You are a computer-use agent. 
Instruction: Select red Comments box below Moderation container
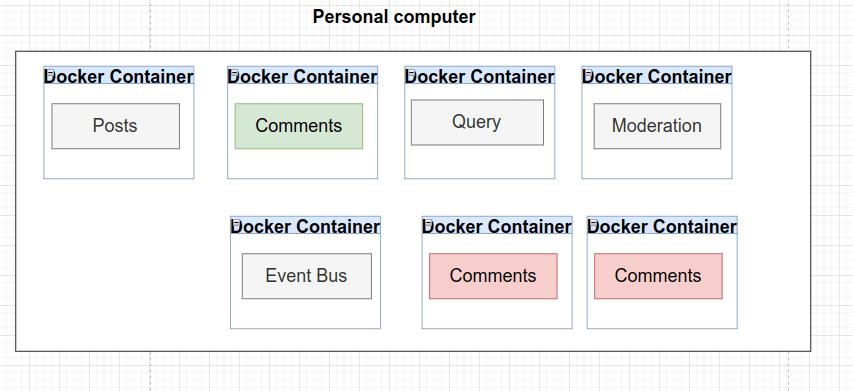tap(658, 276)
